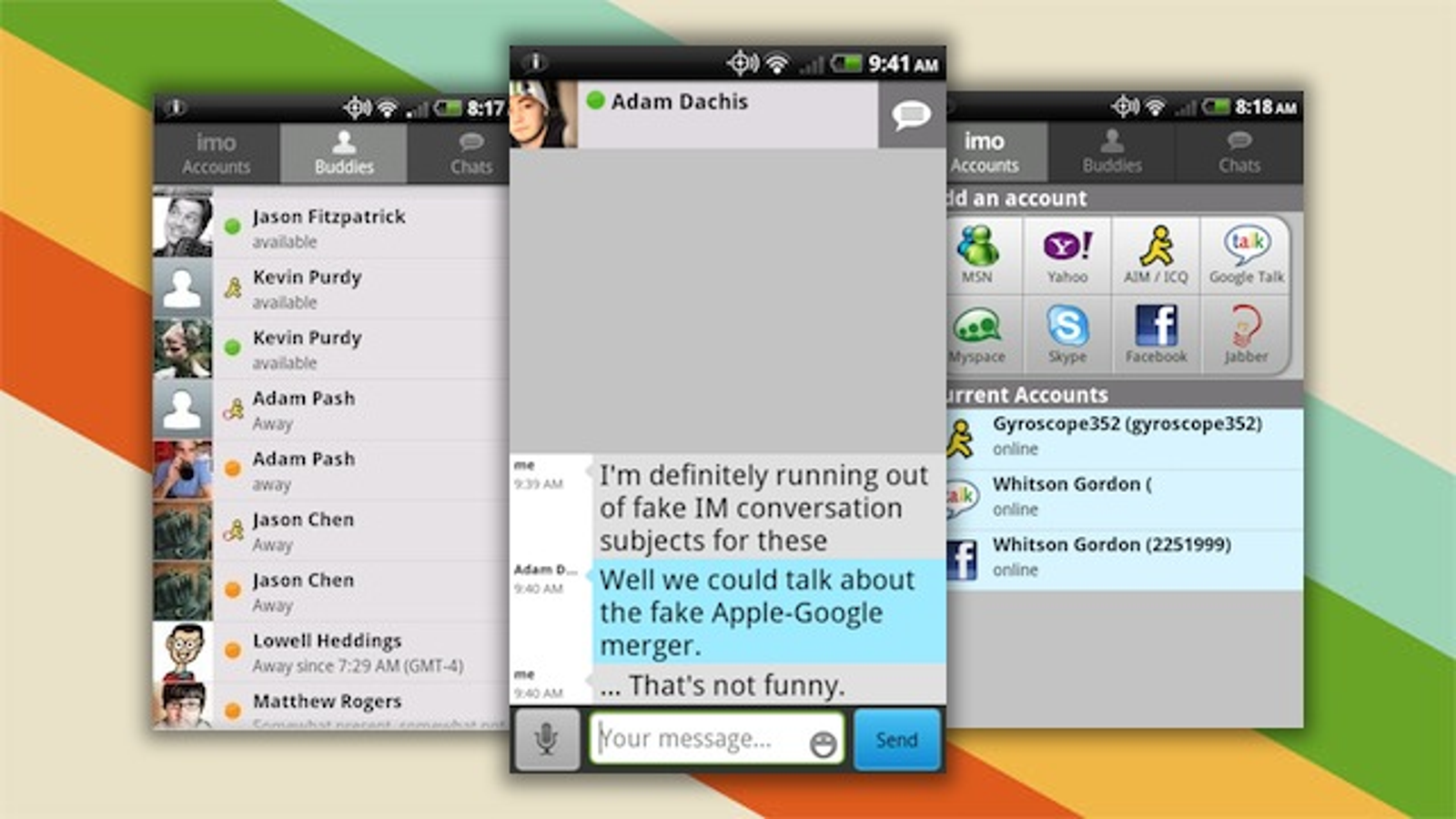Tap the microphone voice input button
The image size is (1456, 819).
[546, 739]
